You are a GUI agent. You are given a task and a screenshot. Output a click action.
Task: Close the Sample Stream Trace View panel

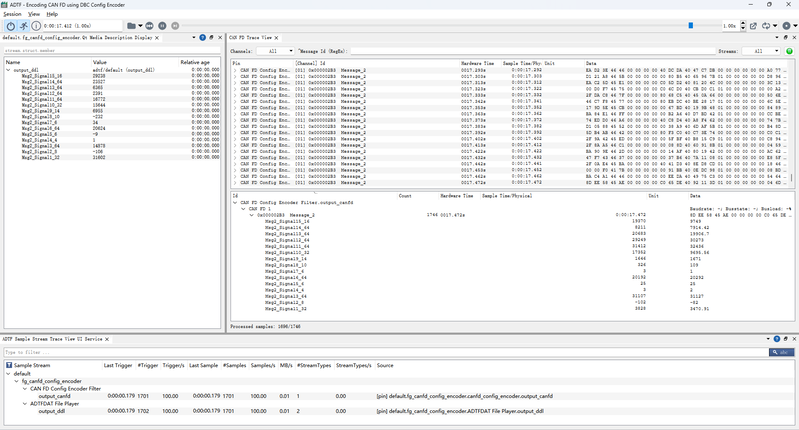click(794, 339)
